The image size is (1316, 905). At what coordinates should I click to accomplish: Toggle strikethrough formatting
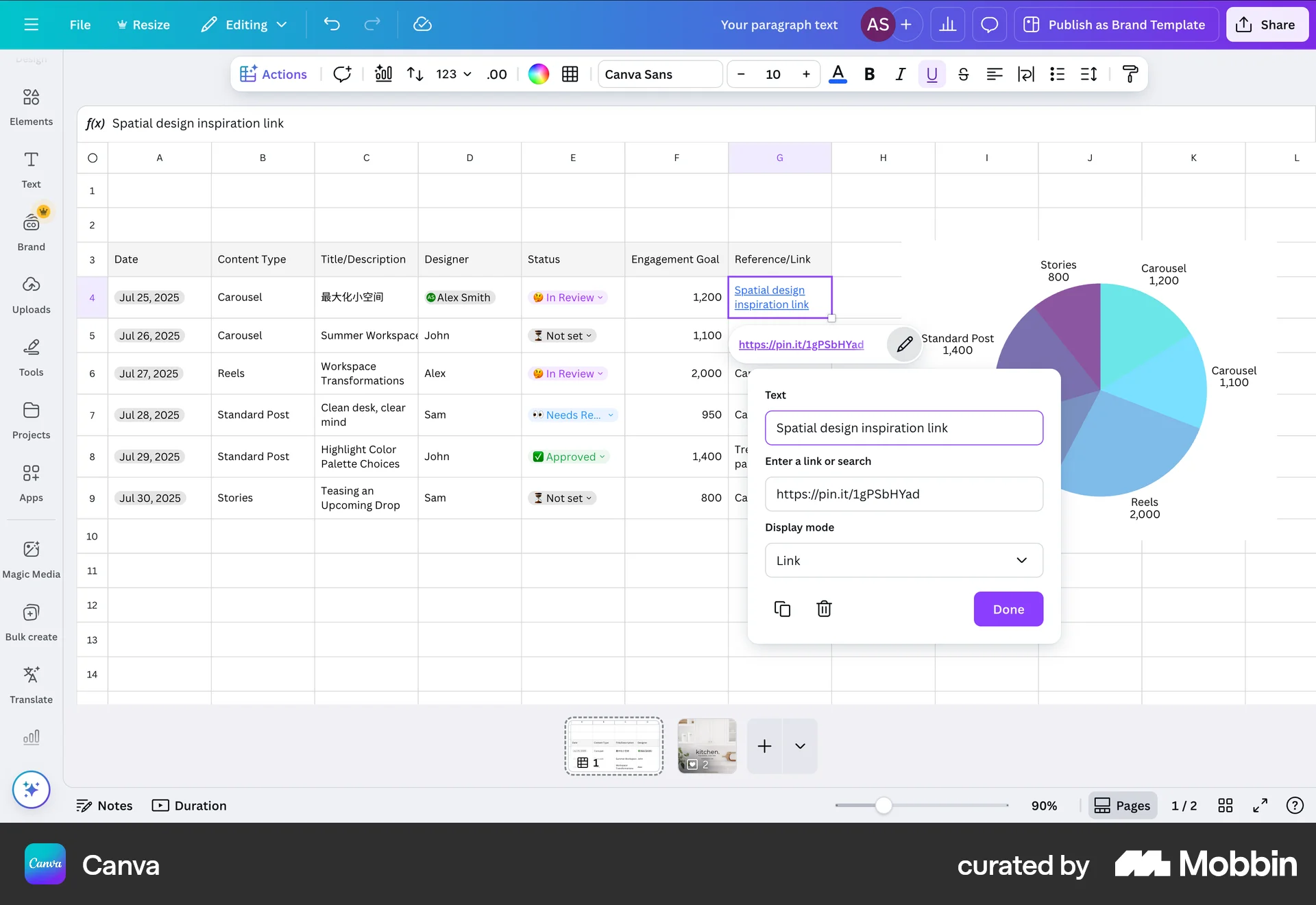tap(963, 74)
